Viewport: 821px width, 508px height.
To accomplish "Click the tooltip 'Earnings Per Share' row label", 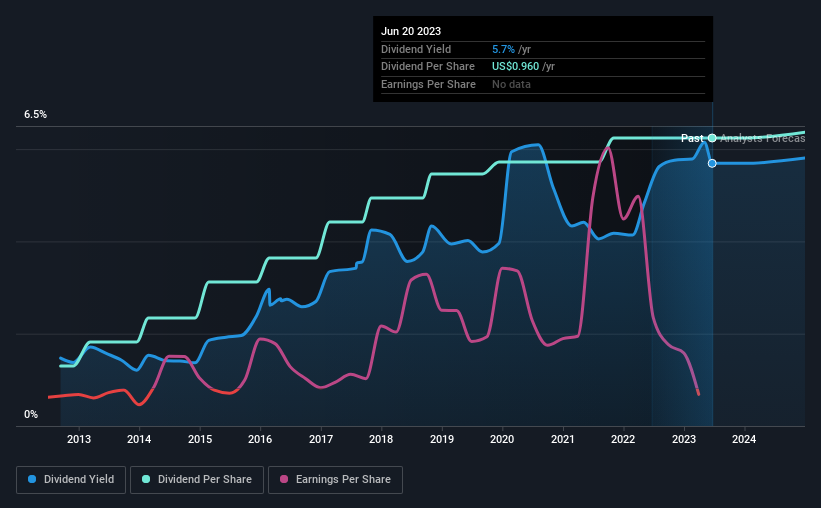I will coord(428,84).
